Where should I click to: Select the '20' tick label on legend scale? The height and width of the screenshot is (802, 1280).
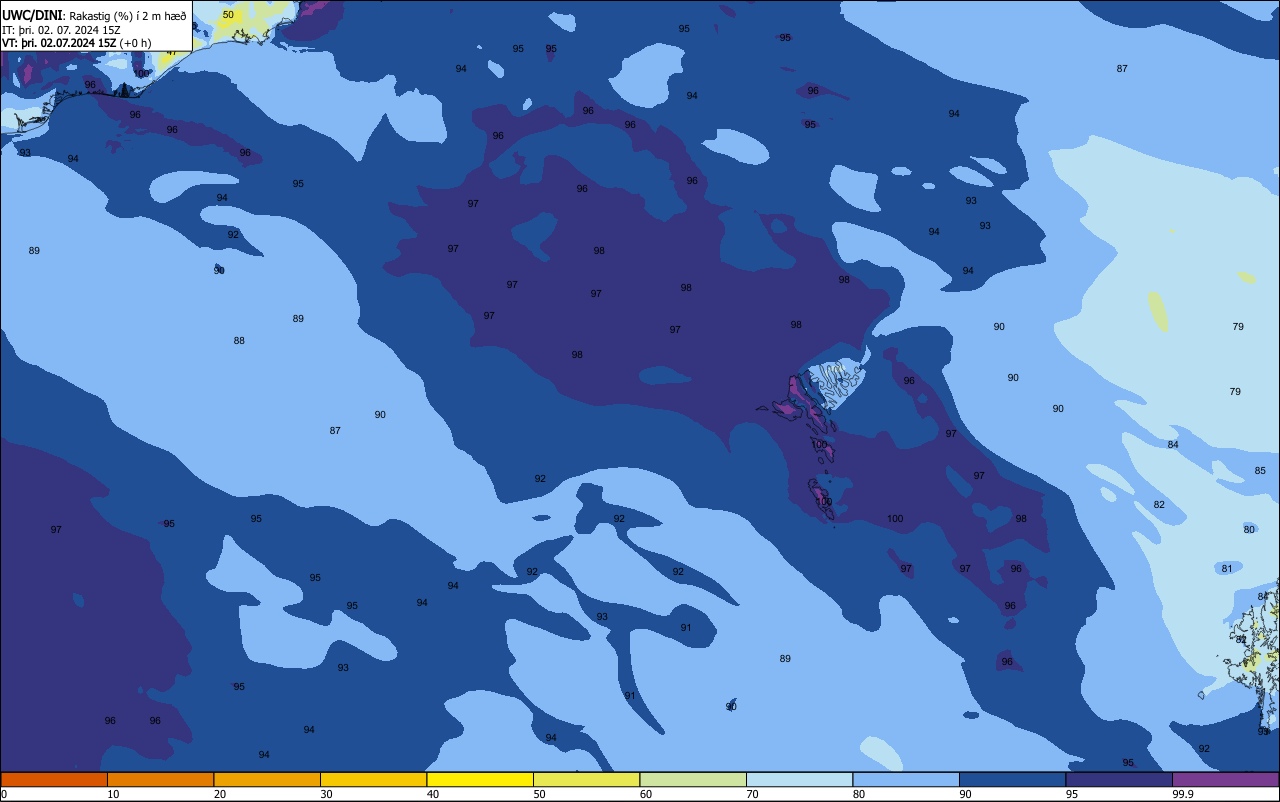(220, 794)
